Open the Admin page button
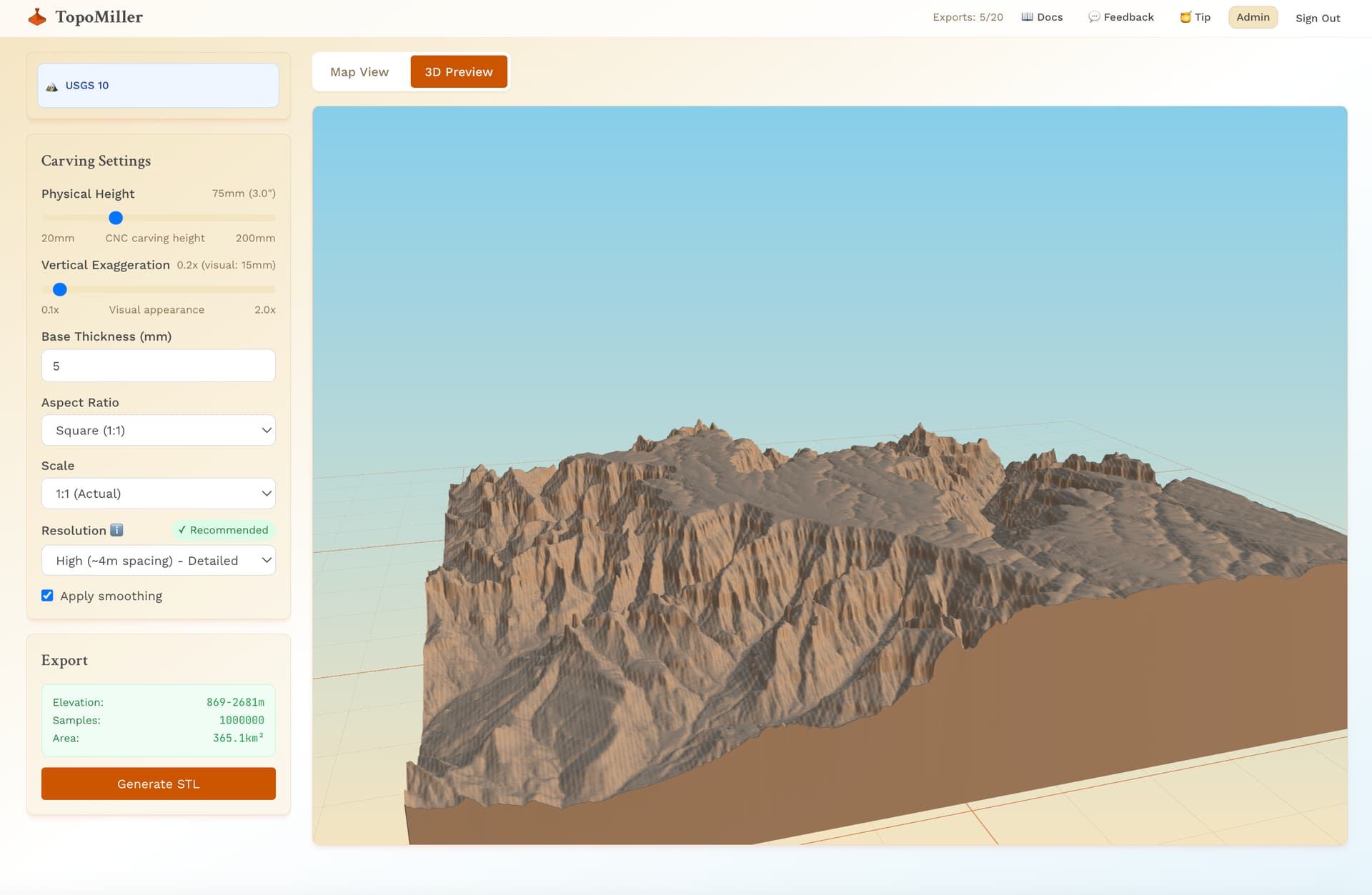Viewport: 1372px width, 895px height. [1253, 17]
